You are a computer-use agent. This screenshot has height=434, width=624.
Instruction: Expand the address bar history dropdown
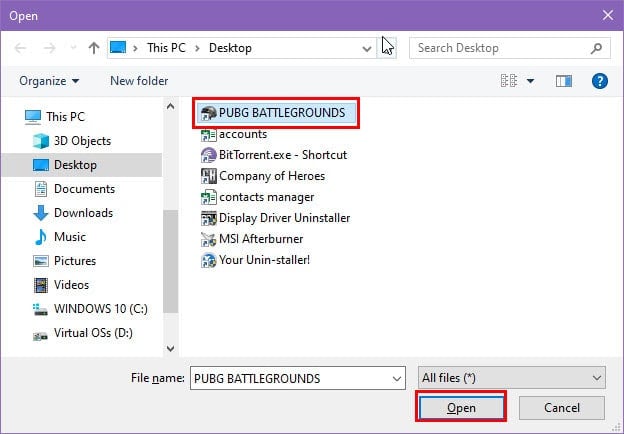pos(367,49)
